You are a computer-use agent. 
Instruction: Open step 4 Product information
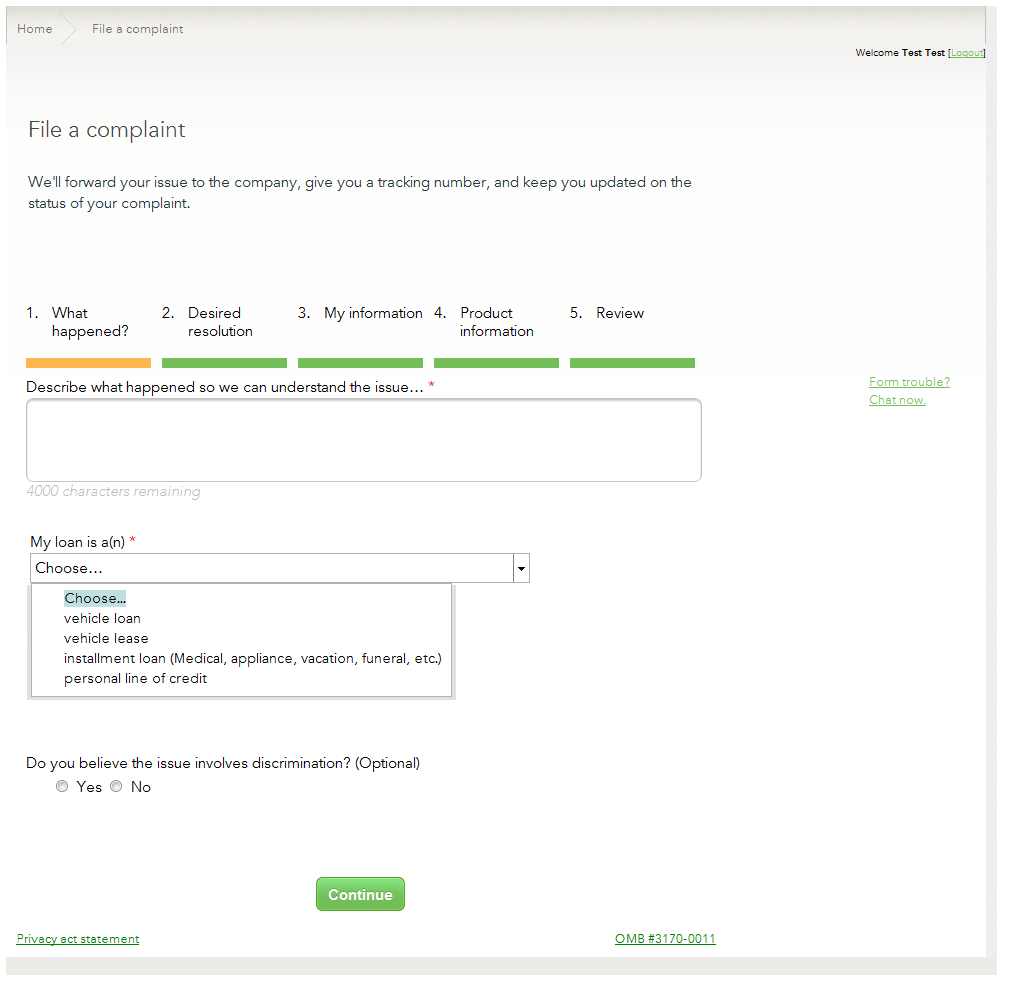(x=496, y=322)
